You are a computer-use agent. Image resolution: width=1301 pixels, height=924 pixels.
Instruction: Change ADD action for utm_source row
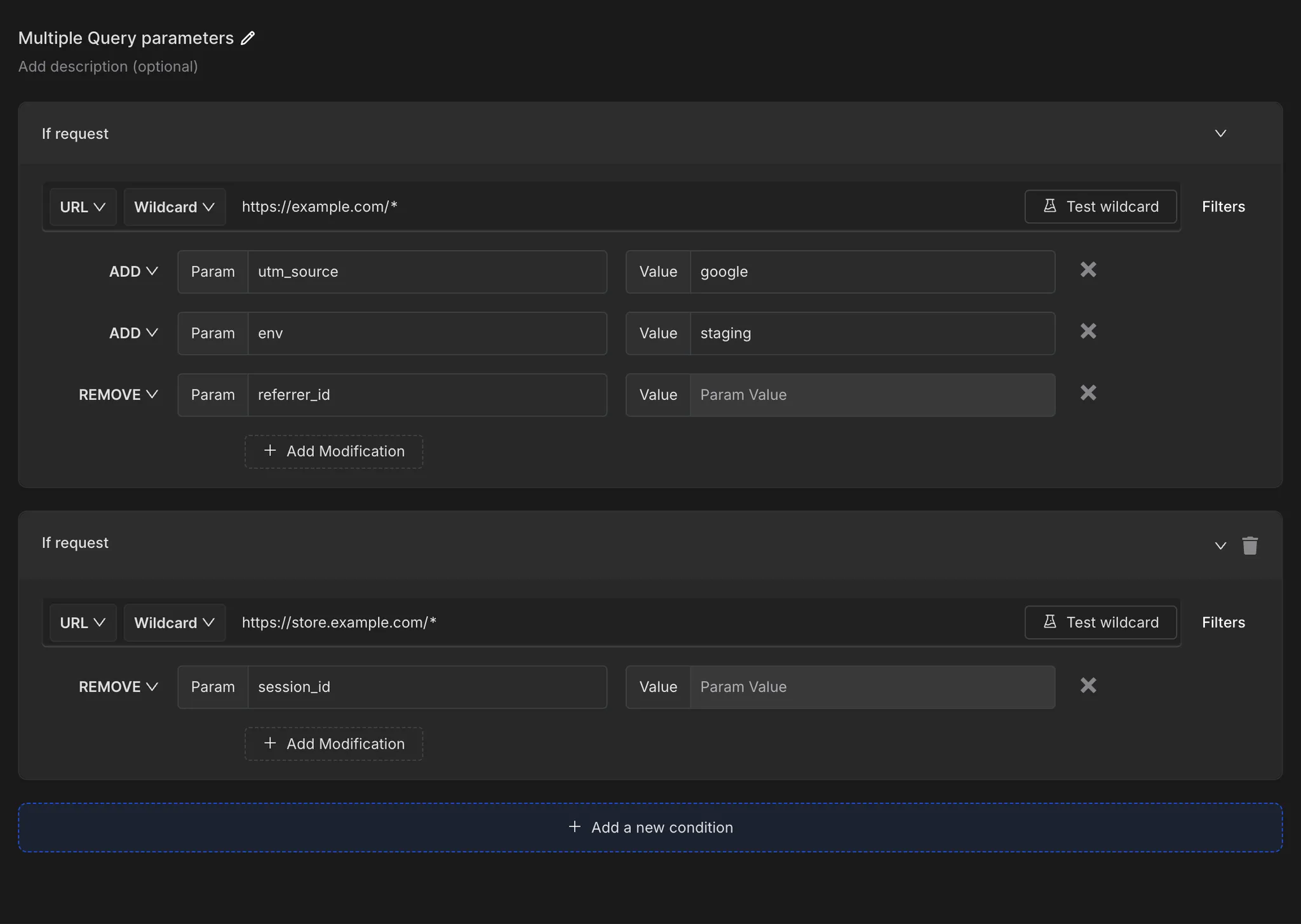(133, 272)
